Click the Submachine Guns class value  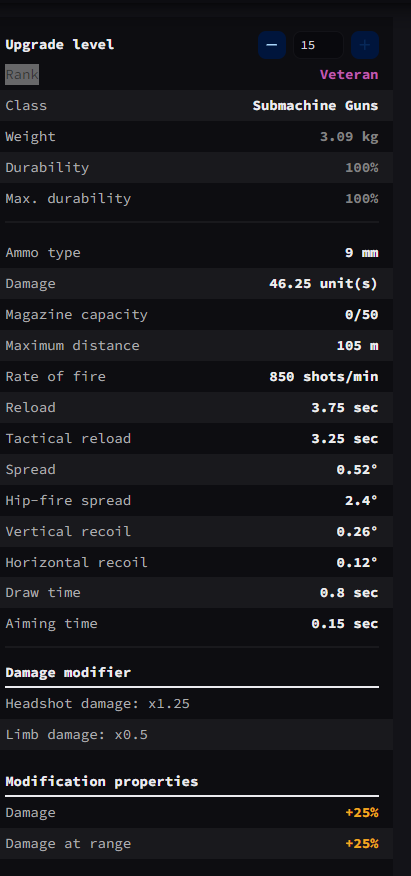[x=316, y=106]
